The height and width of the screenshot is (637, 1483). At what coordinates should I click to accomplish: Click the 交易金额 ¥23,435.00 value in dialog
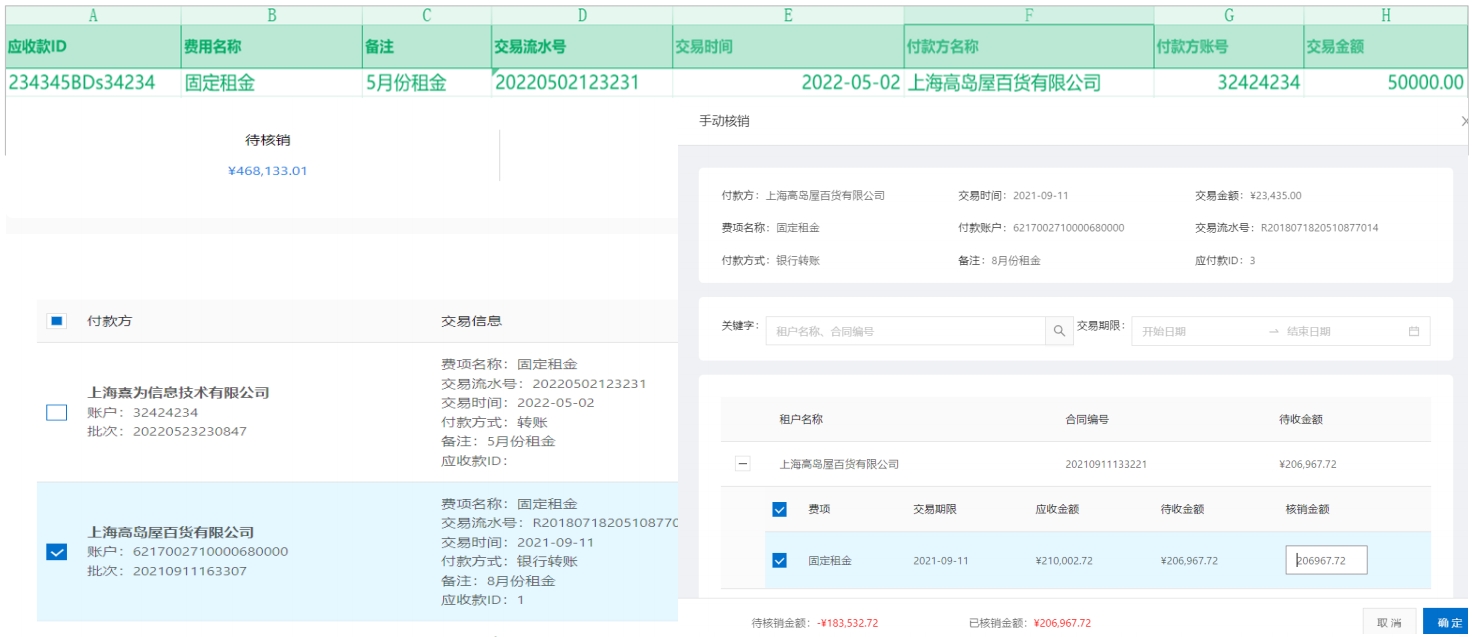click(1275, 196)
